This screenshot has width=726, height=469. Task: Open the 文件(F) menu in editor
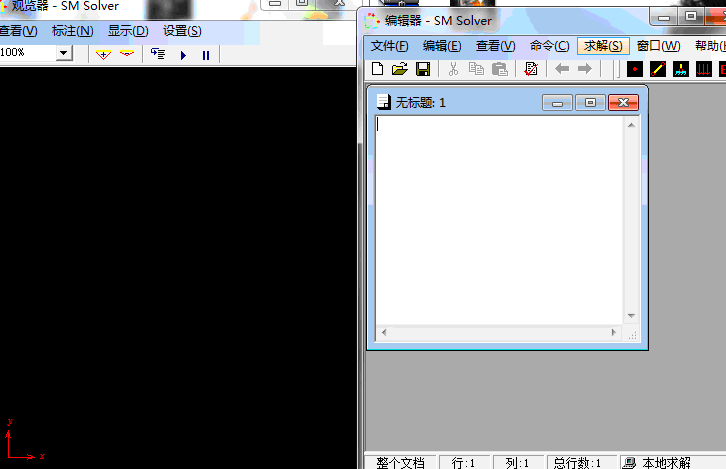click(x=389, y=46)
